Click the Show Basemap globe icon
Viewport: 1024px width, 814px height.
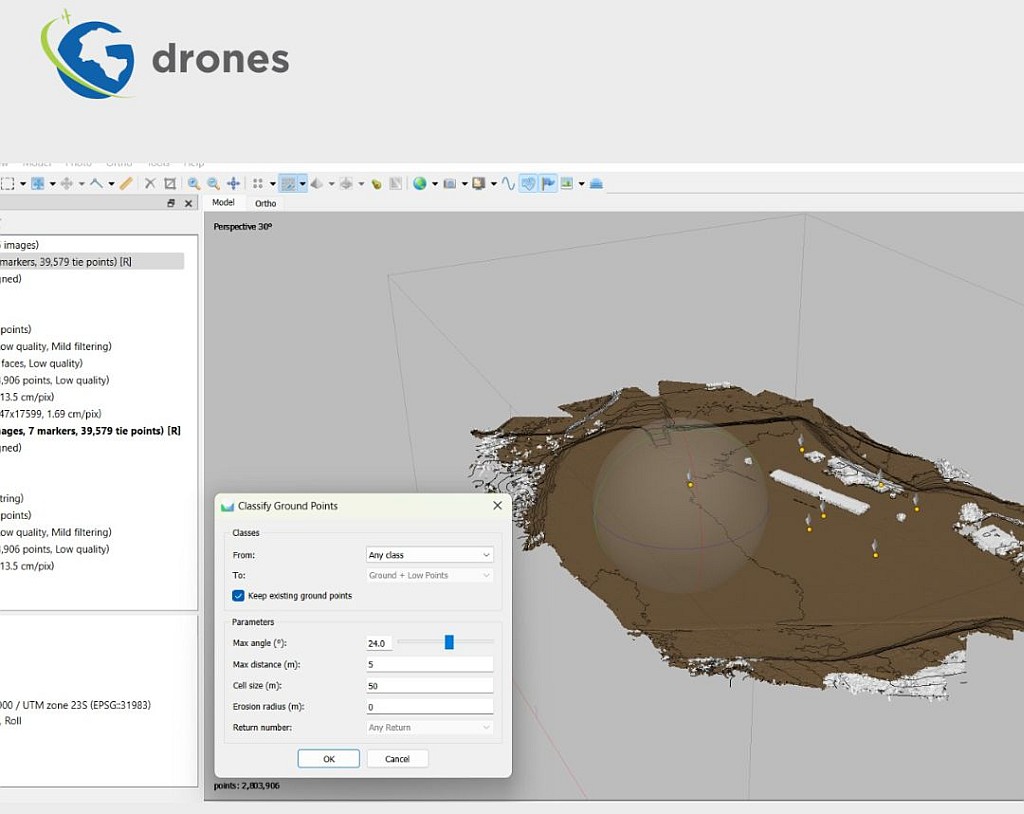420,183
